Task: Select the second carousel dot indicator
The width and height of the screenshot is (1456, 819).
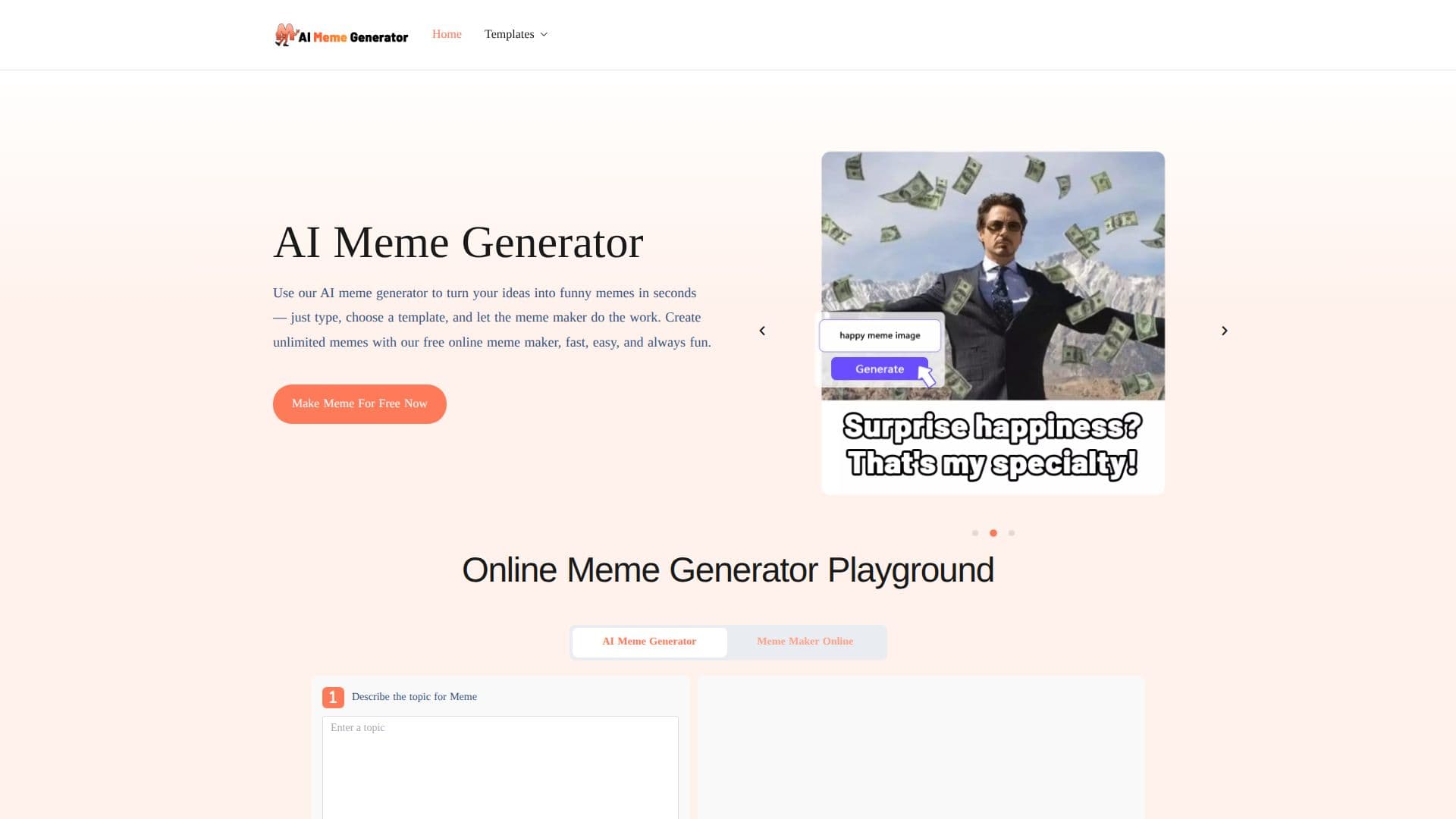Action: click(x=993, y=533)
